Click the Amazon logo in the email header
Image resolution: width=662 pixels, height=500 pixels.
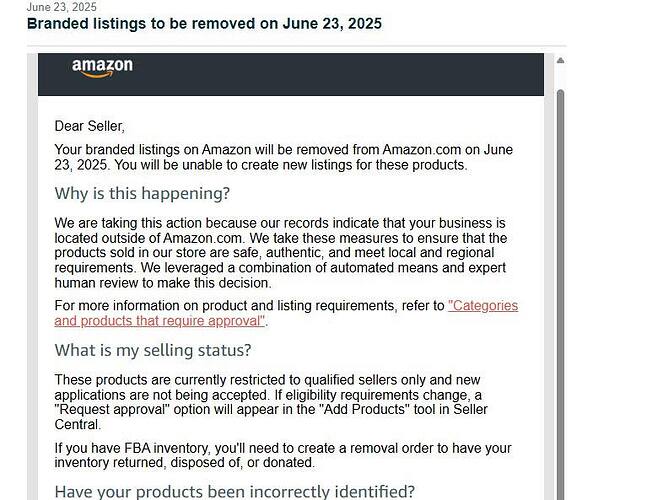point(102,68)
